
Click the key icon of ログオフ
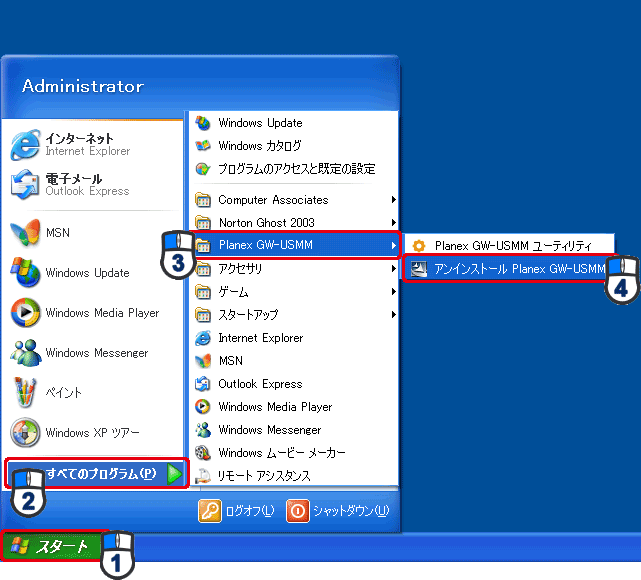coord(210,511)
